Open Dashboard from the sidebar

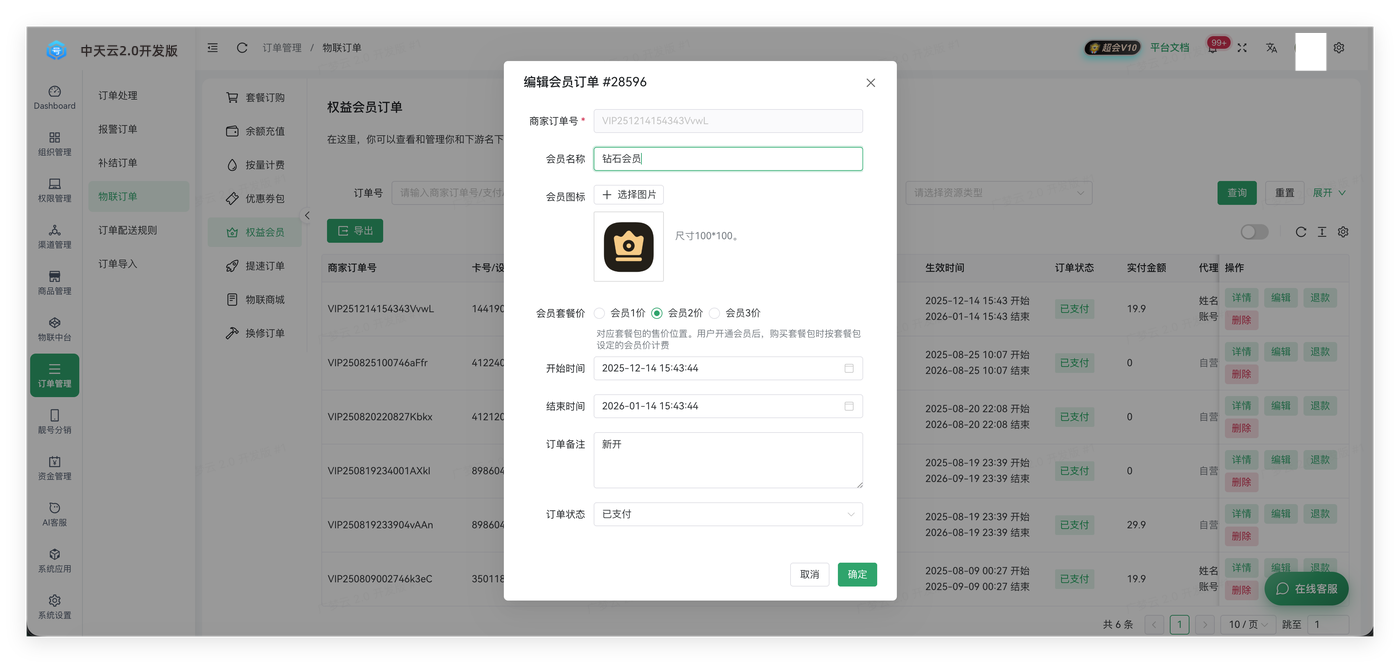point(54,97)
